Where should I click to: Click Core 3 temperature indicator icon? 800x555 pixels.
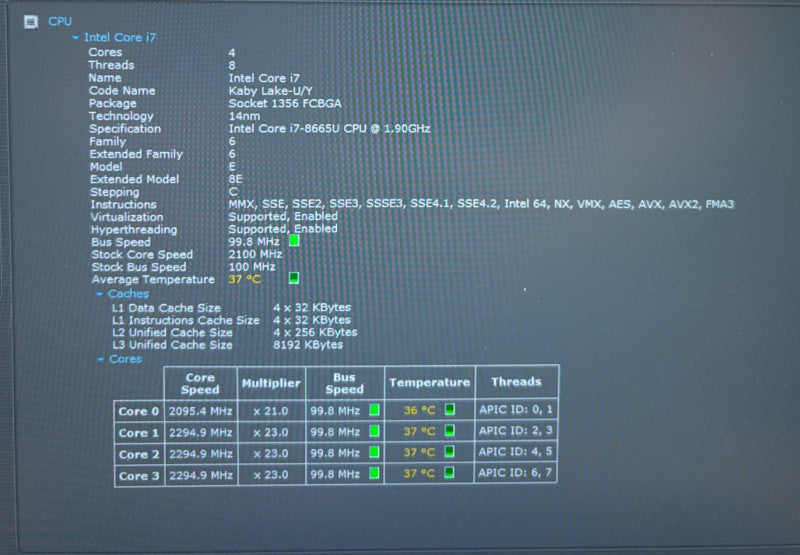tap(449, 472)
